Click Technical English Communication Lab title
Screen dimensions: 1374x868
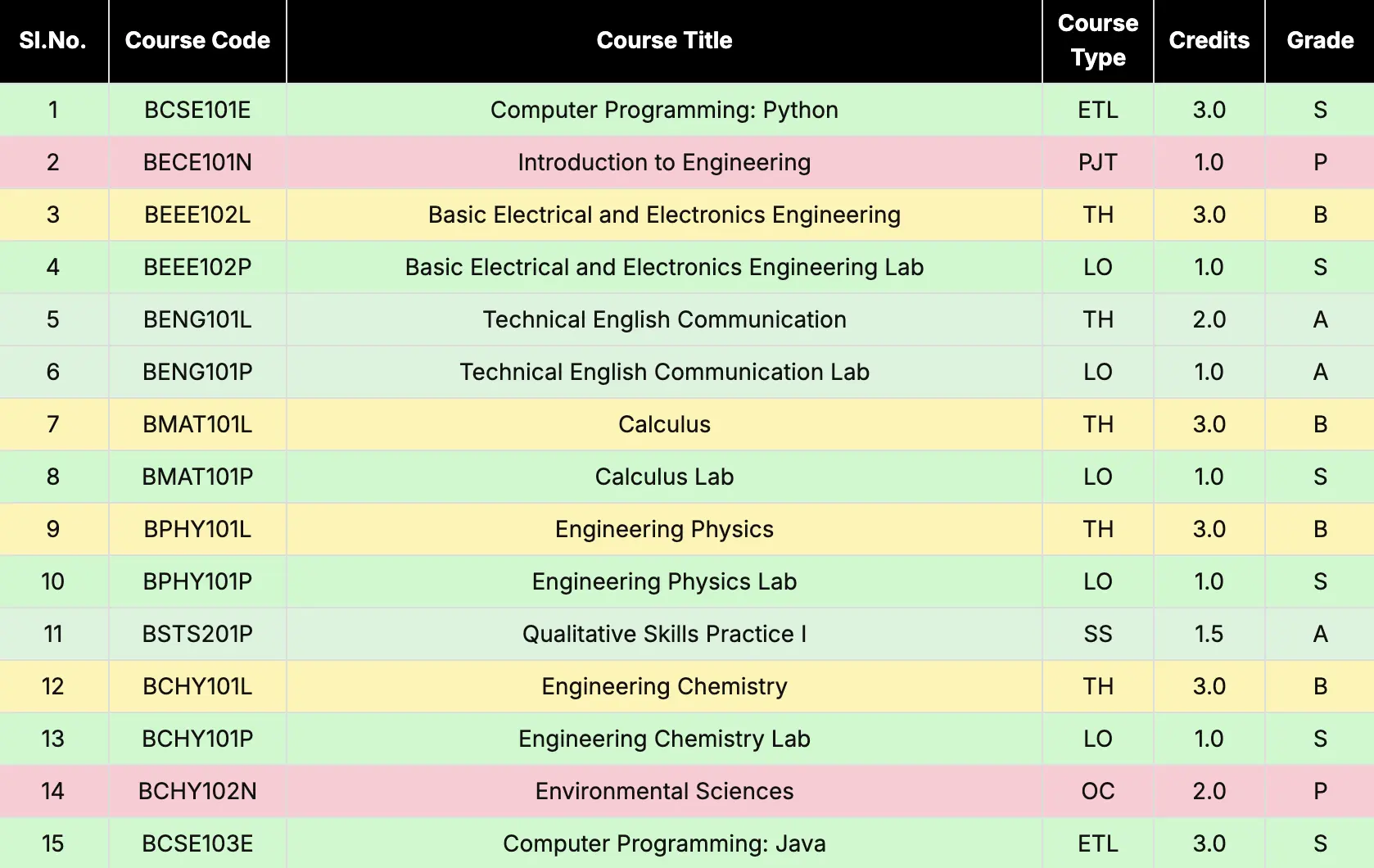point(664,372)
